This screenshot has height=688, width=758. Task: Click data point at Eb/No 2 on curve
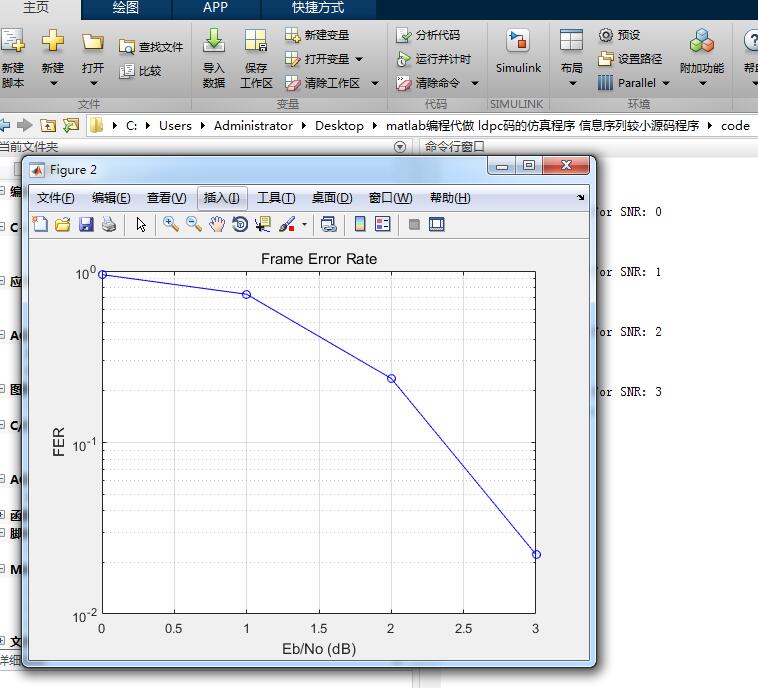[392, 378]
